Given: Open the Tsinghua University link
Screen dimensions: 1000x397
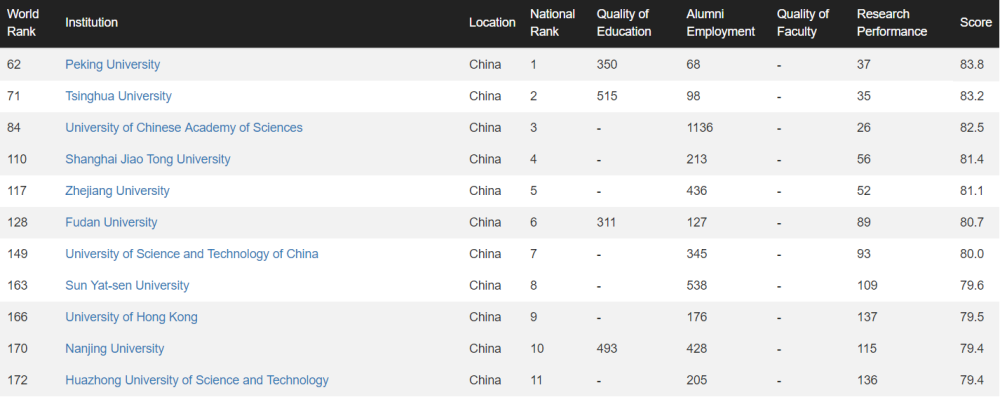Looking at the screenshot, I should [118, 96].
